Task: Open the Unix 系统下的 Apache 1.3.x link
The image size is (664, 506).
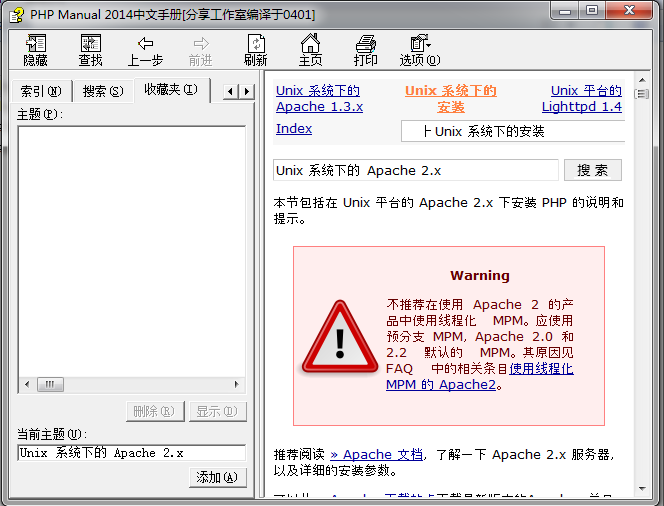Action: point(319,99)
